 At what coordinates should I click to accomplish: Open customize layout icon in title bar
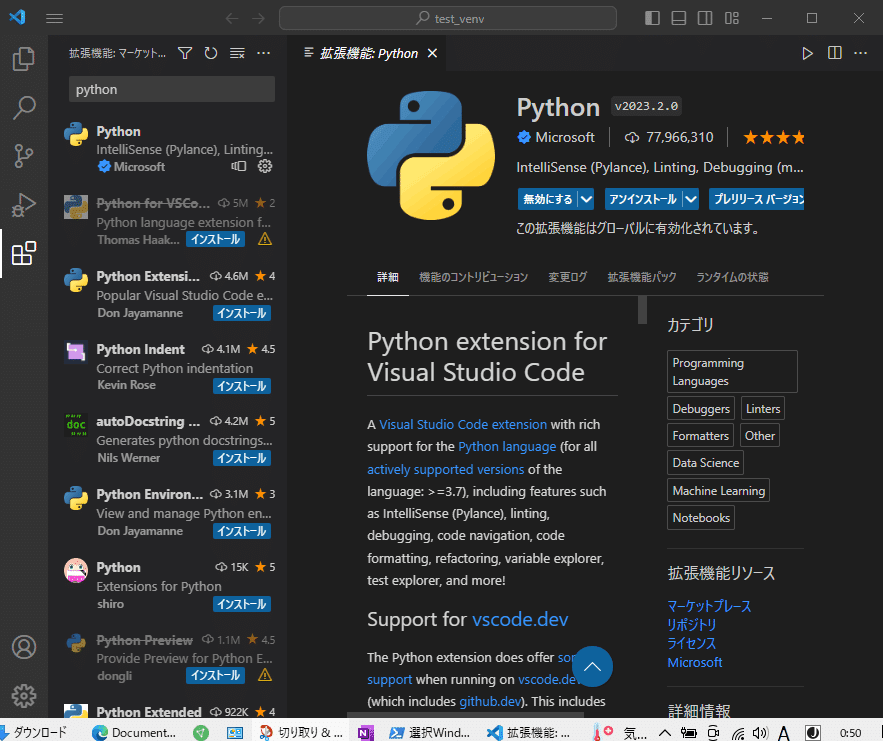point(732,19)
